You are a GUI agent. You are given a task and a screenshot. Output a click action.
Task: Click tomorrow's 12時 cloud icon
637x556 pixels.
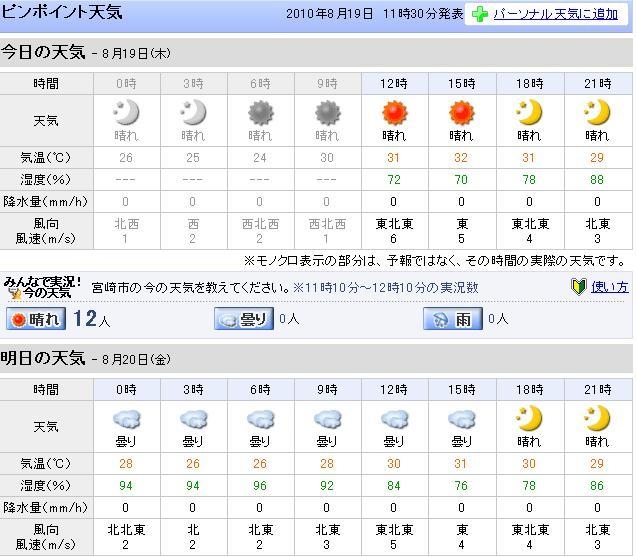[394, 418]
